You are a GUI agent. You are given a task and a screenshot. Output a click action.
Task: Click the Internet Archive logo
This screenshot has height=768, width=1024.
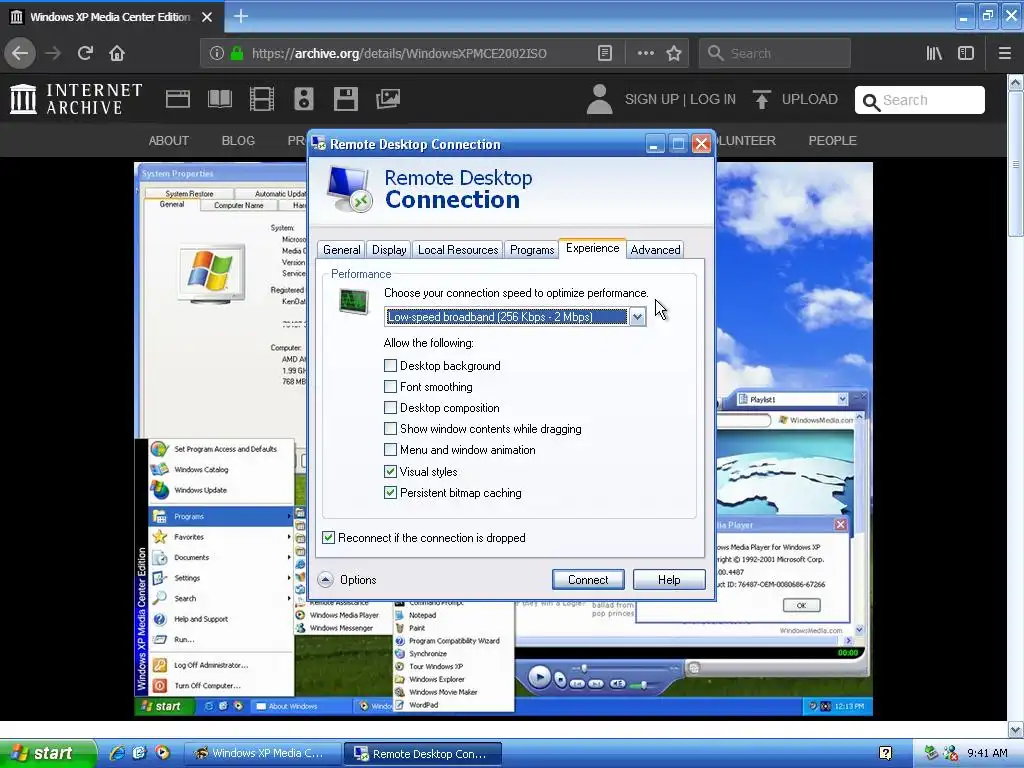tap(76, 99)
